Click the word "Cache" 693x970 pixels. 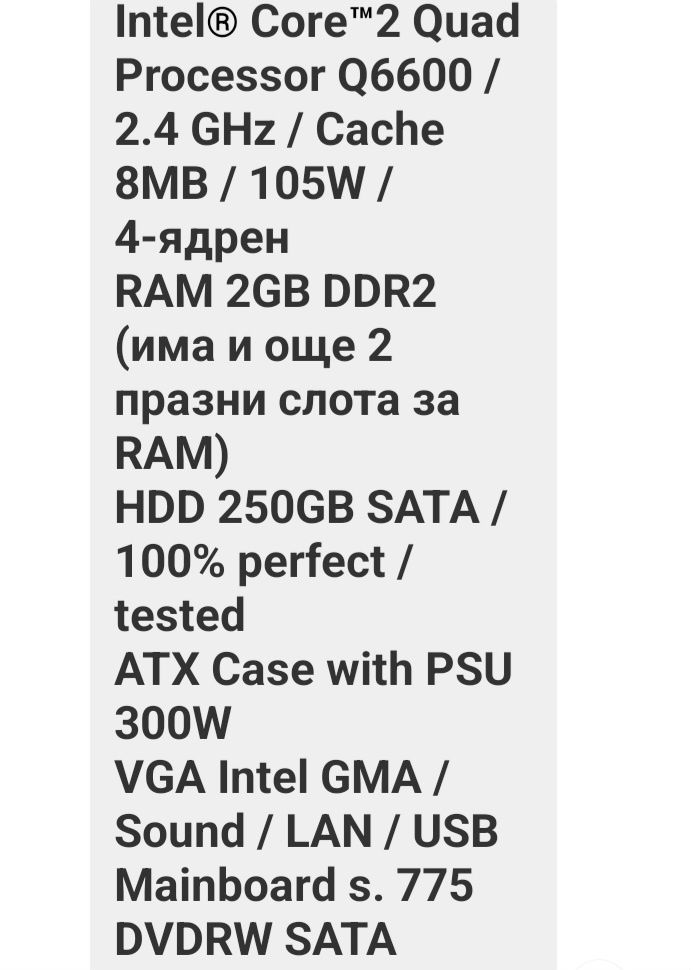[380, 129]
